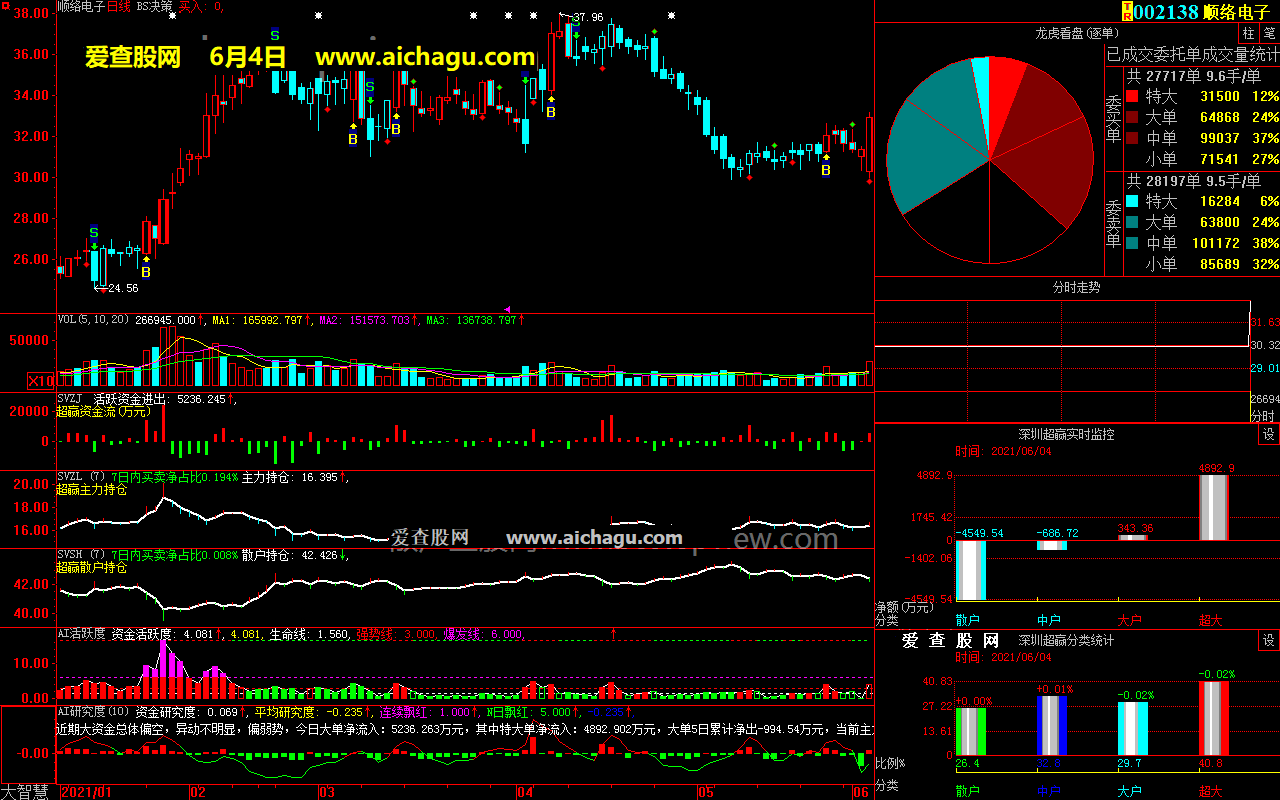
Task: Click the 03 month label on time axis
Action: pyautogui.click(x=326, y=792)
